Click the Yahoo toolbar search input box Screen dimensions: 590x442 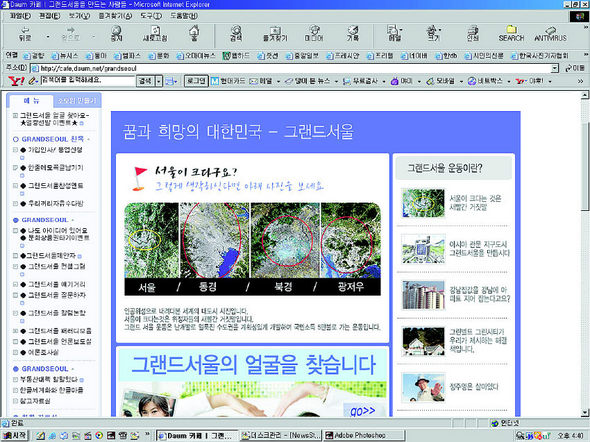click(x=87, y=81)
